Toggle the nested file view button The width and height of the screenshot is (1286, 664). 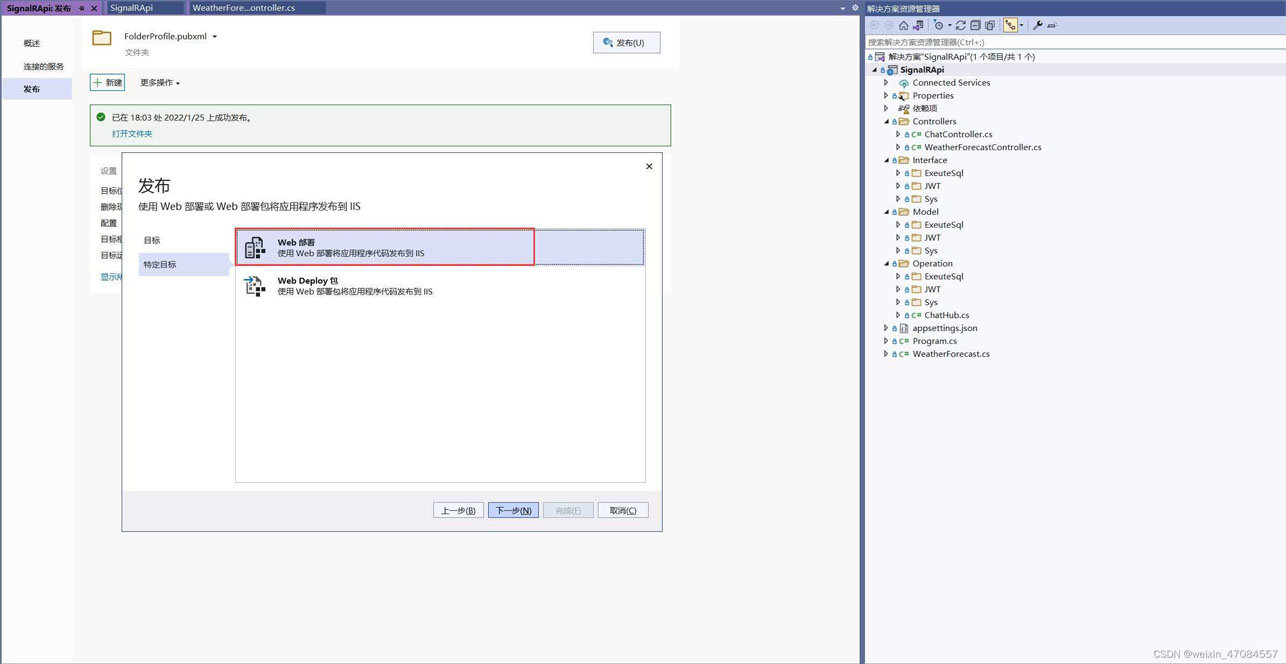pos(1010,25)
